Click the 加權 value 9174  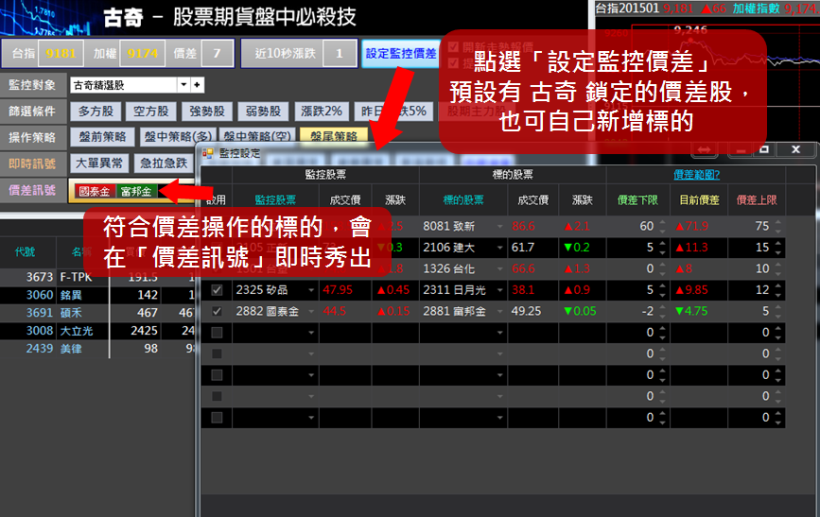tap(142, 53)
